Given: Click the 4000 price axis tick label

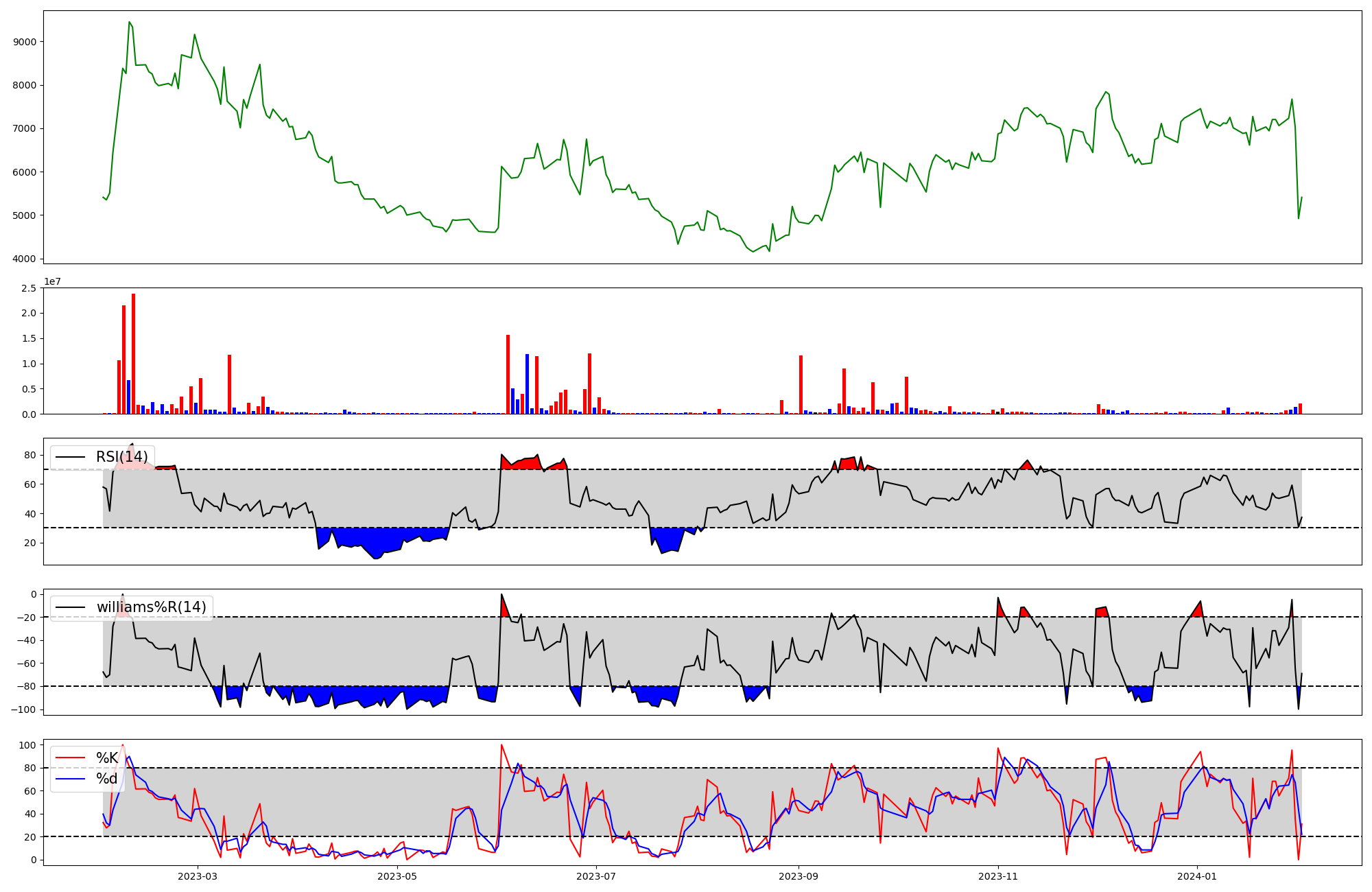Looking at the screenshot, I should pyautogui.click(x=25, y=259).
